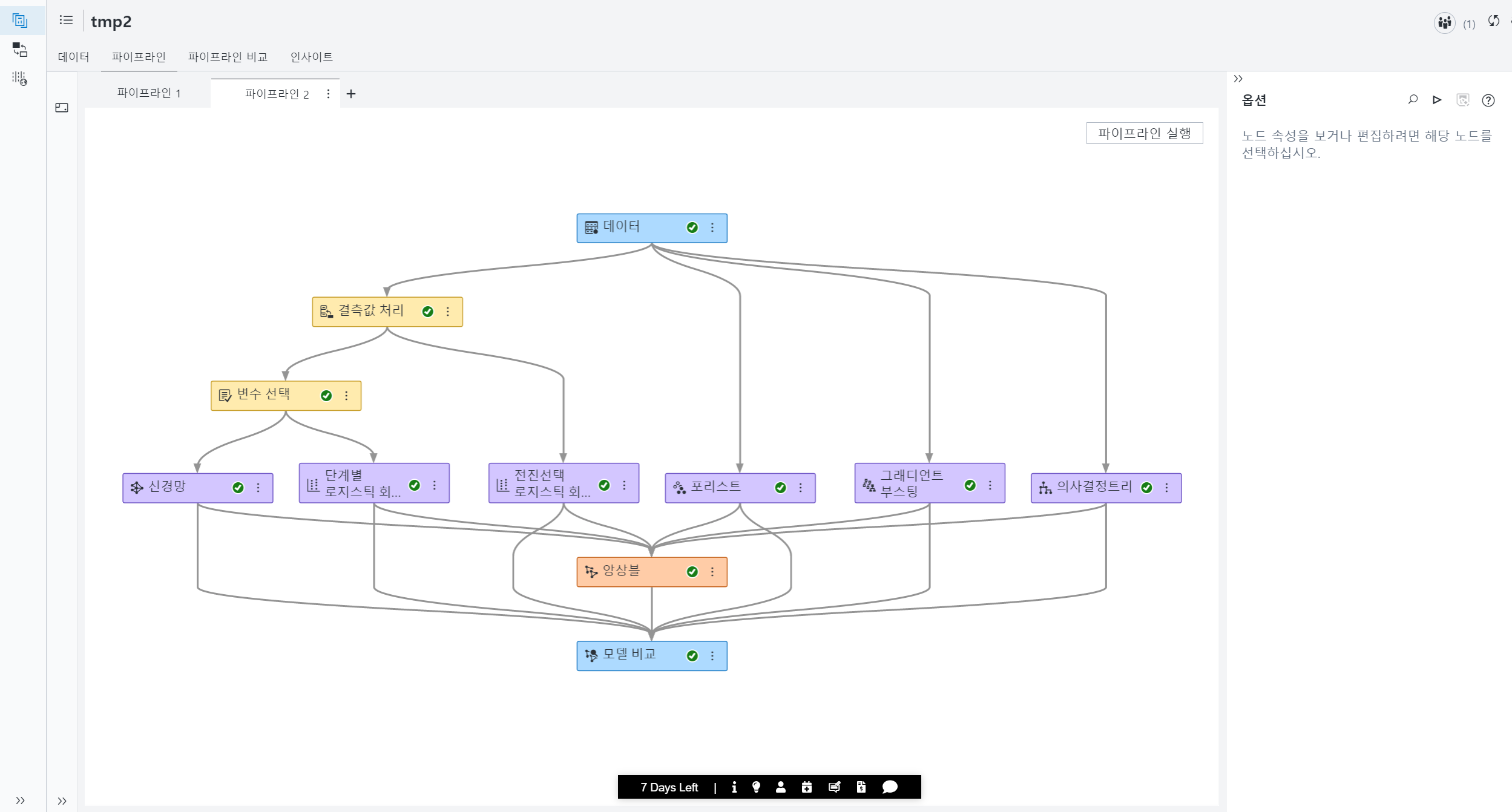Click the search icon in the options panel
Screen dimensions: 1512x812
[1413, 100]
